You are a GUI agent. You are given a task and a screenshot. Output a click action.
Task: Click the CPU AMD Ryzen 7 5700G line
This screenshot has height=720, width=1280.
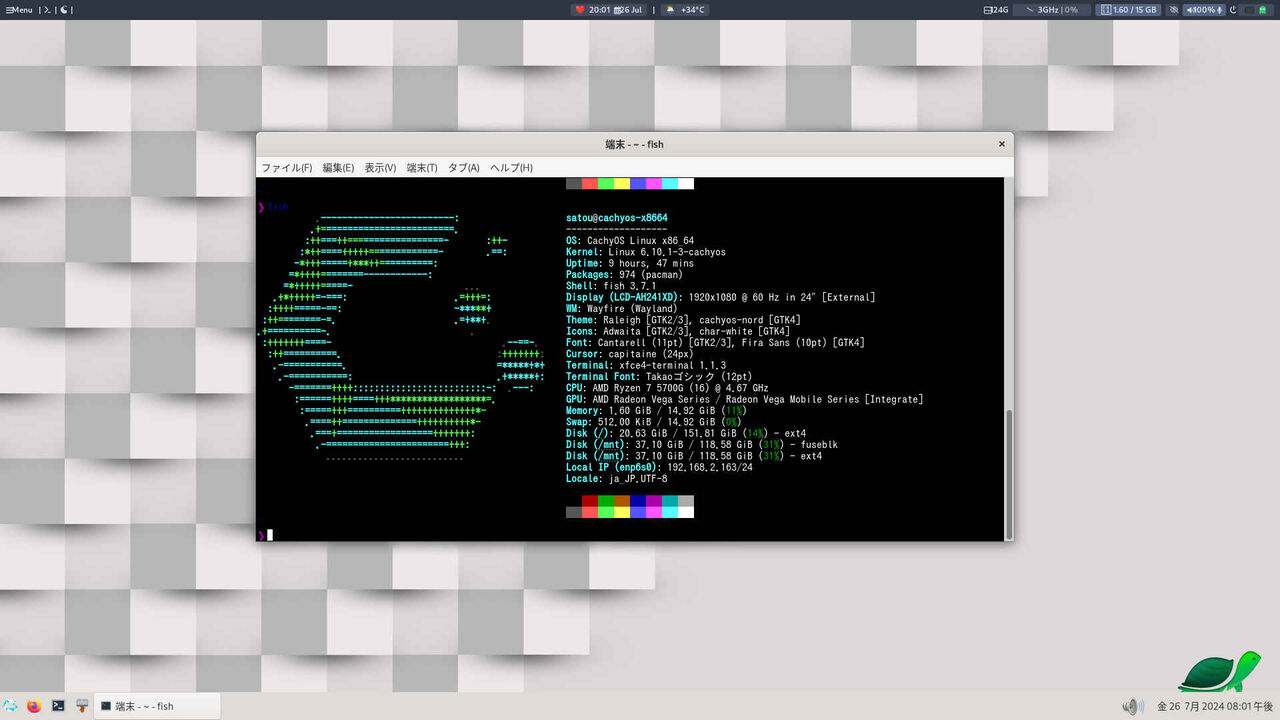pyautogui.click(x=667, y=388)
